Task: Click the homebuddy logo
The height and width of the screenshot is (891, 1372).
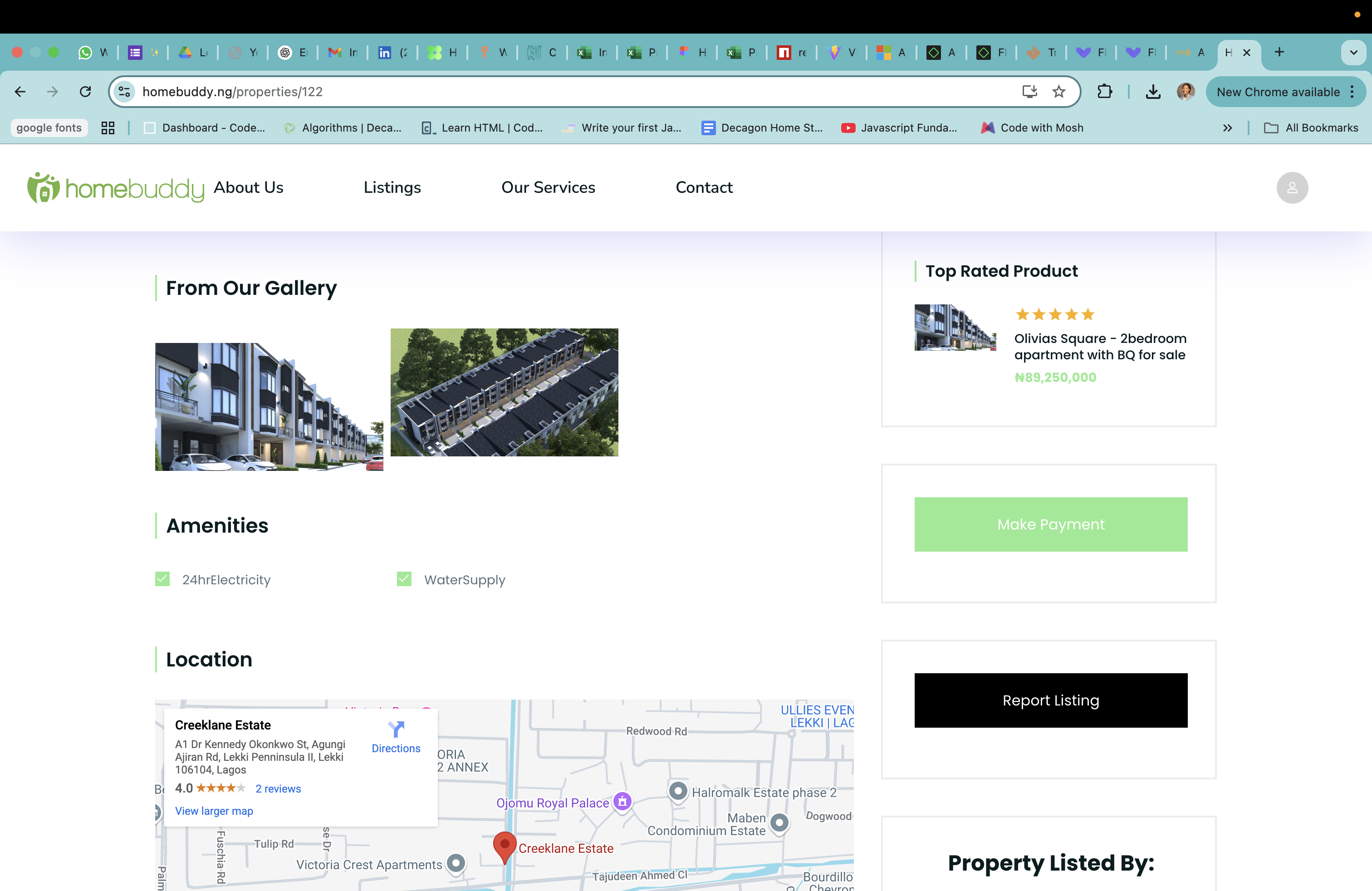Action: pos(116,188)
